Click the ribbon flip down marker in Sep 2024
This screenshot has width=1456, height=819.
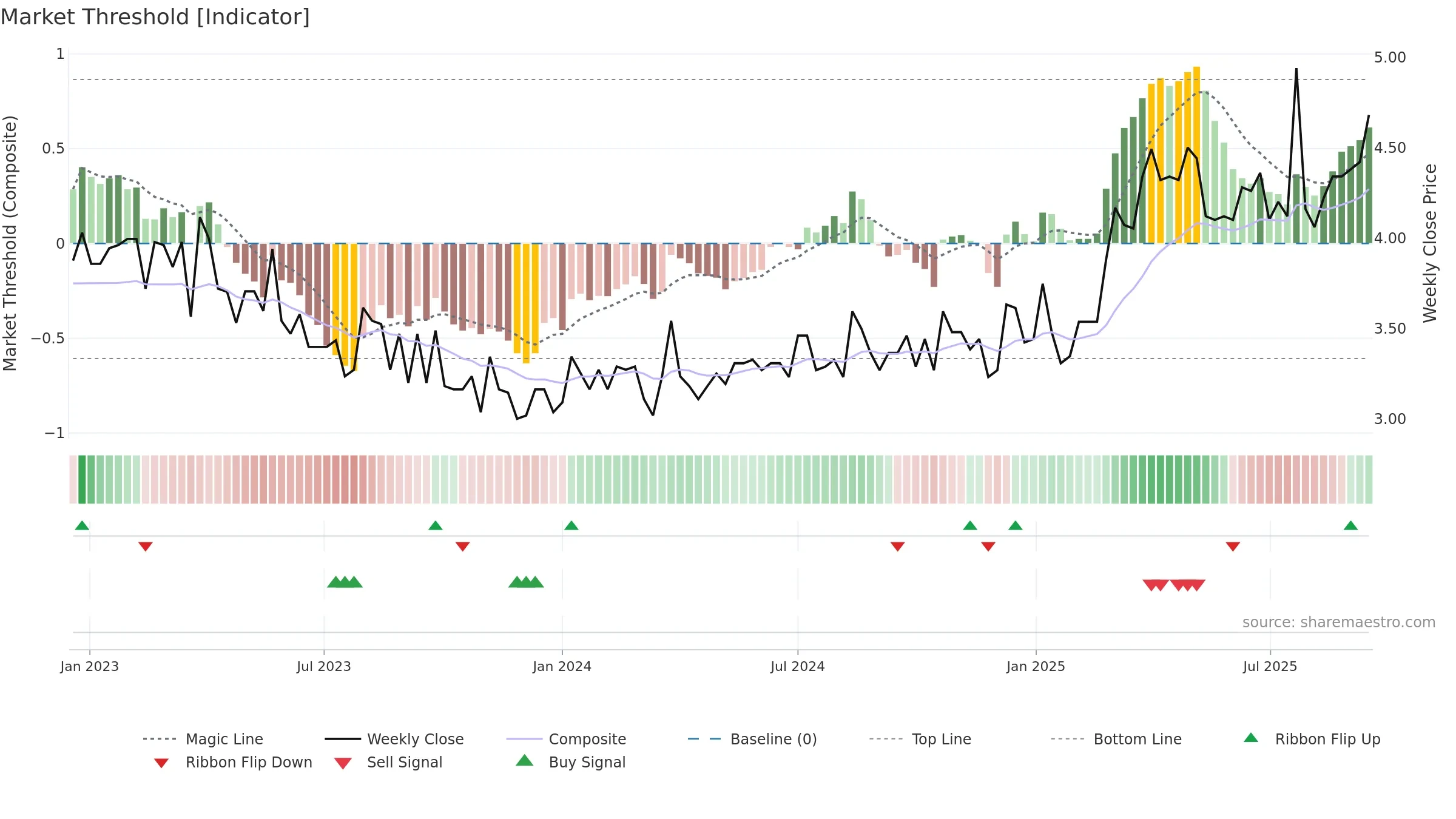[898, 547]
